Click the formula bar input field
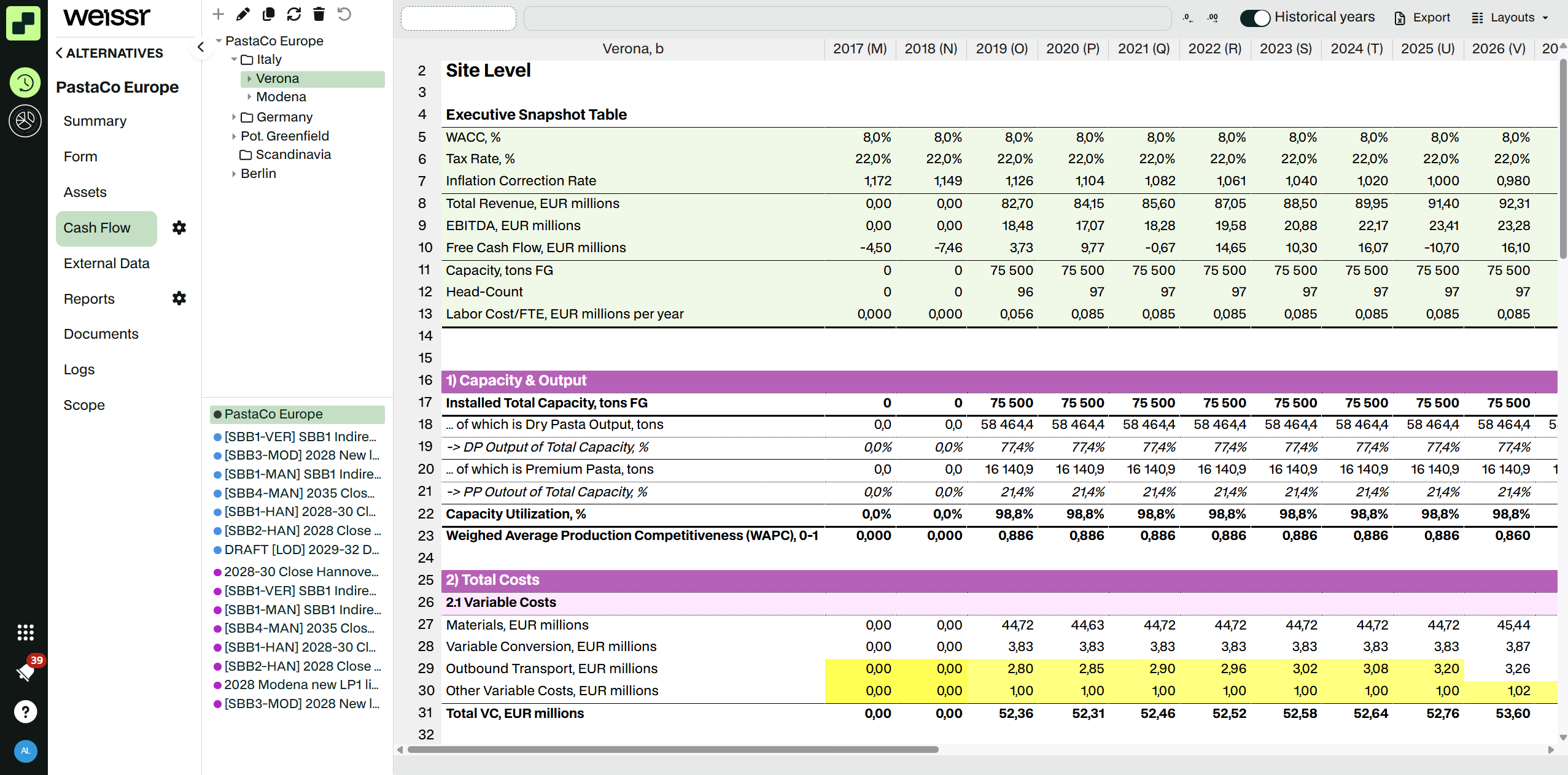1568x775 pixels. click(x=847, y=18)
